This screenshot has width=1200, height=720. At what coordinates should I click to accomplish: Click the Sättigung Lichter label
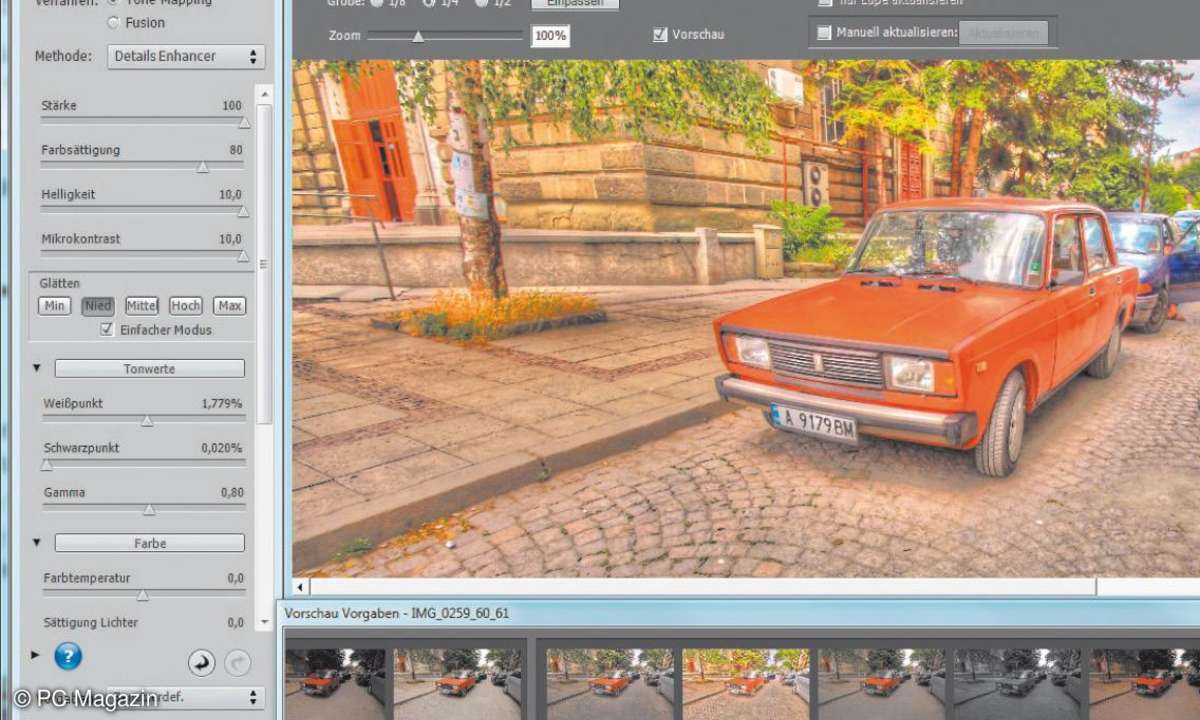91,622
